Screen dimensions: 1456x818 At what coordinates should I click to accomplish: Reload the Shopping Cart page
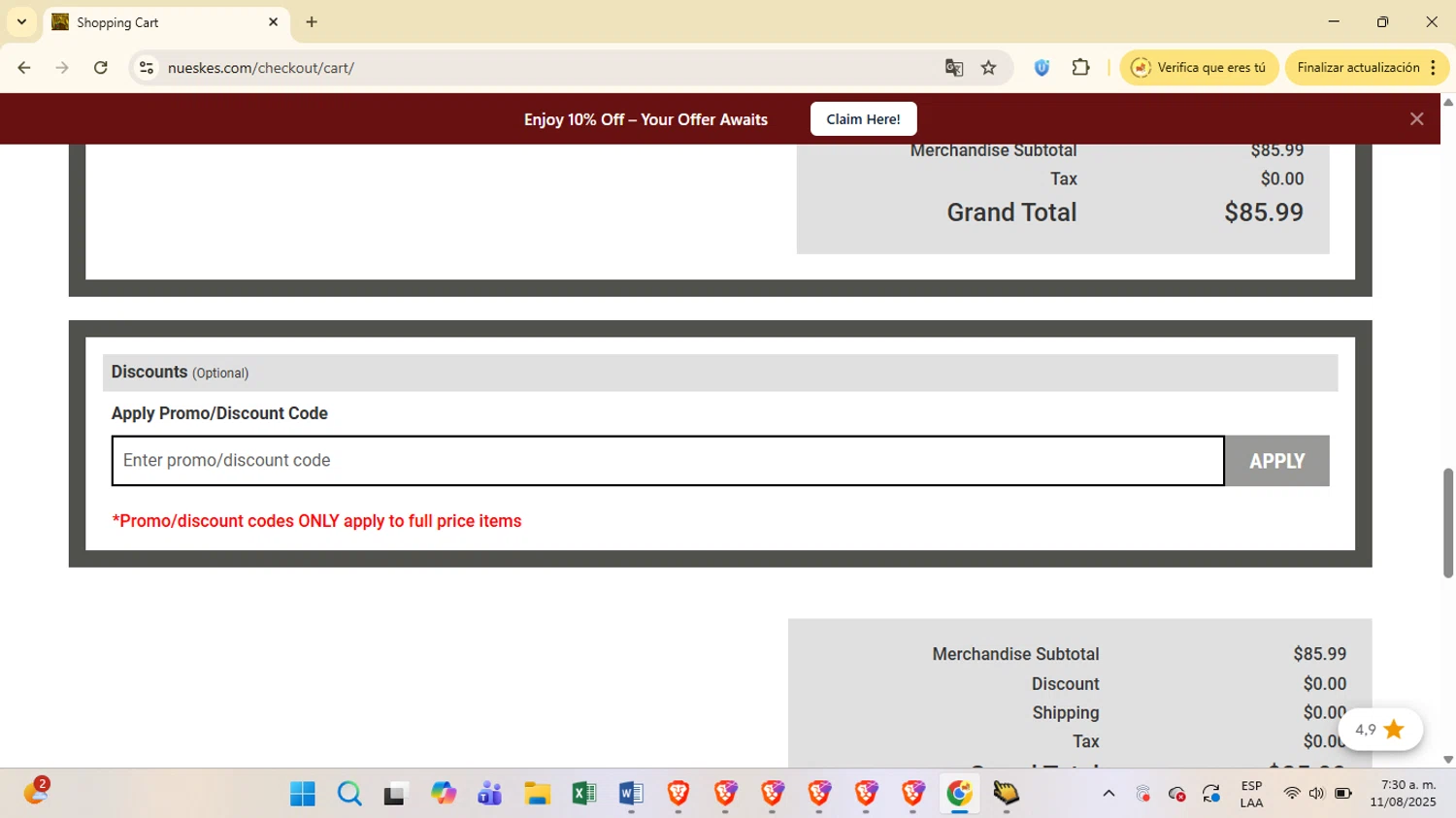click(x=101, y=68)
